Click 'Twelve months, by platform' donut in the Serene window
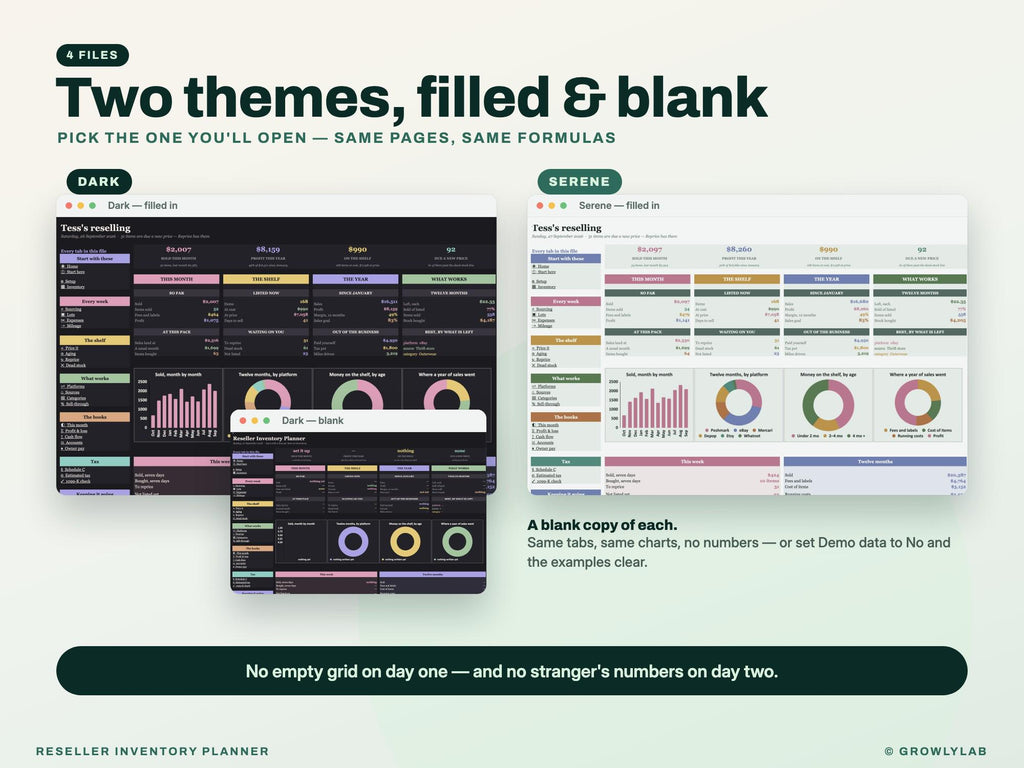This screenshot has width=1024, height=768. pyautogui.click(x=738, y=402)
